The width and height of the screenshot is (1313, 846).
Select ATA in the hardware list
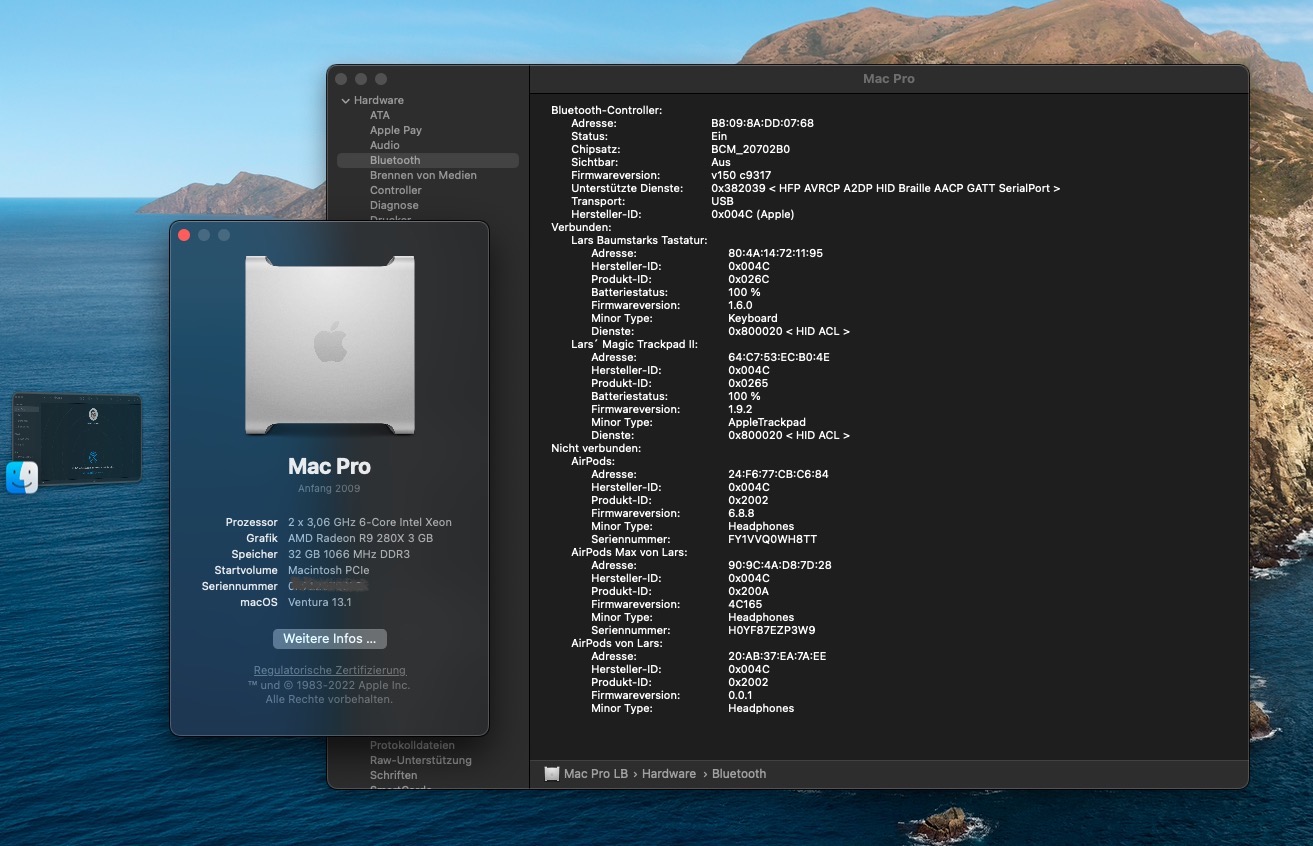[x=380, y=115]
